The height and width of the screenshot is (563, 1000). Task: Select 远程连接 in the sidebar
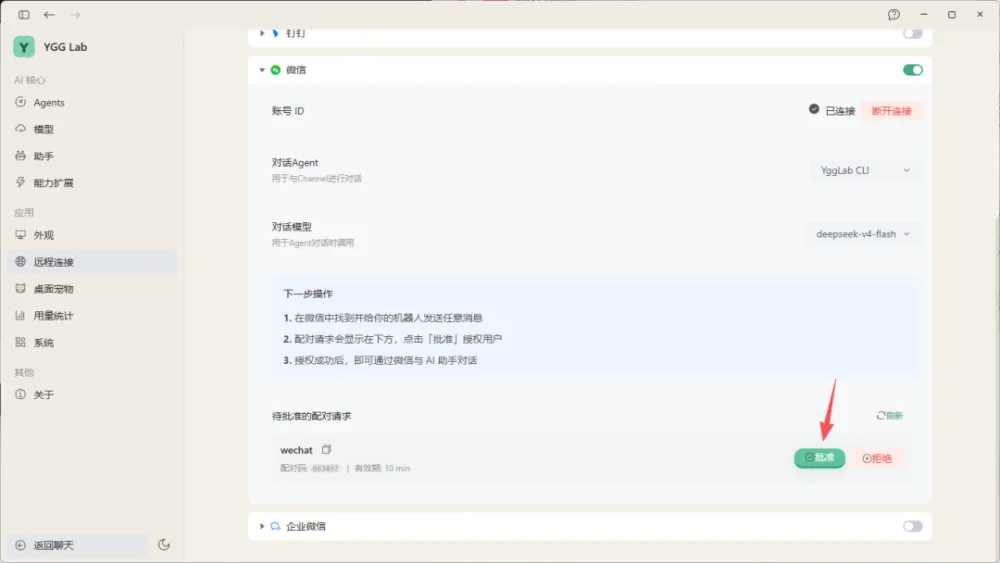(x=92, y=262)
